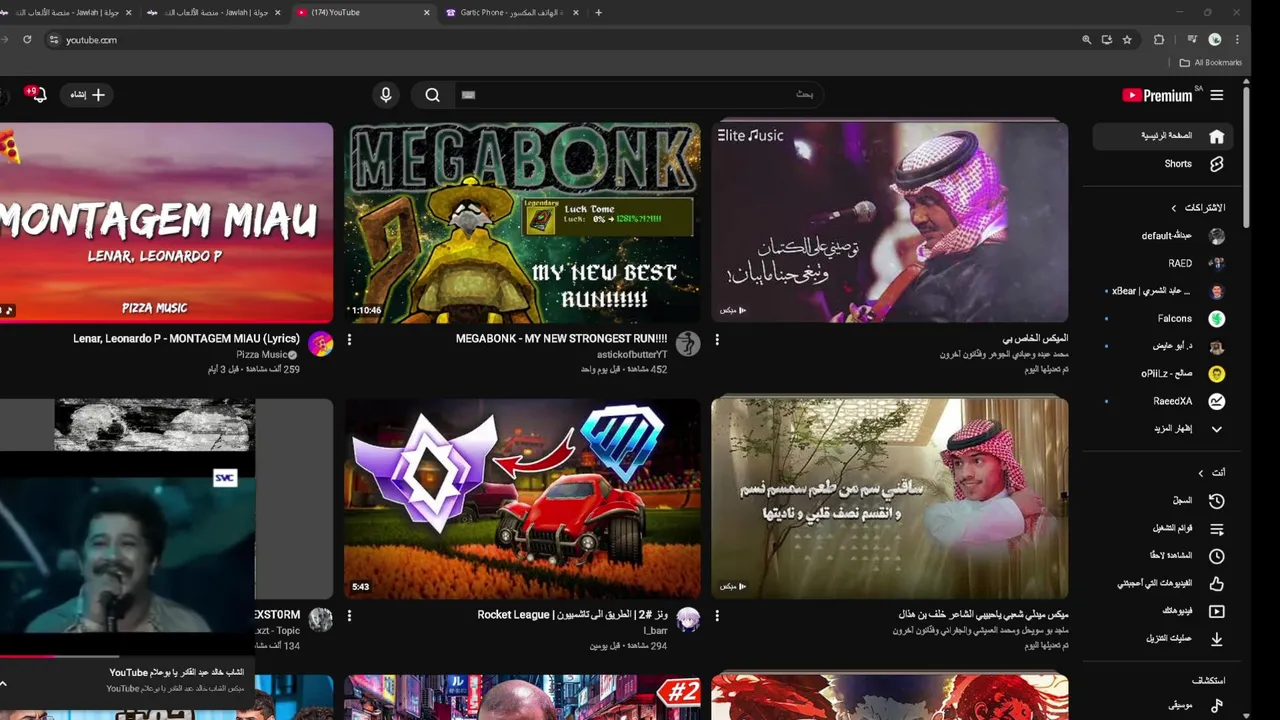Open the د. أبو عايض subscription channel
The width and height of the screenshot is (1280, 720).
(x=1162, y=346)
